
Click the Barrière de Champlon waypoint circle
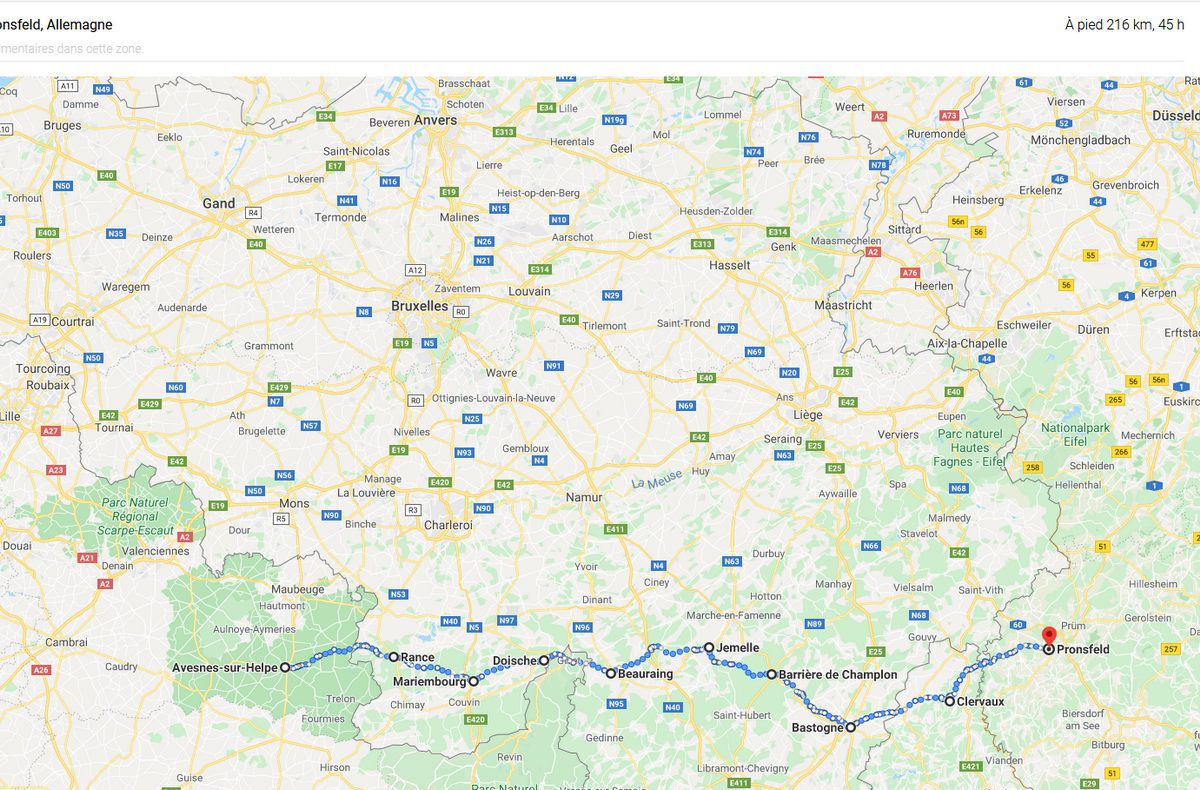click(x=771, y=674)
